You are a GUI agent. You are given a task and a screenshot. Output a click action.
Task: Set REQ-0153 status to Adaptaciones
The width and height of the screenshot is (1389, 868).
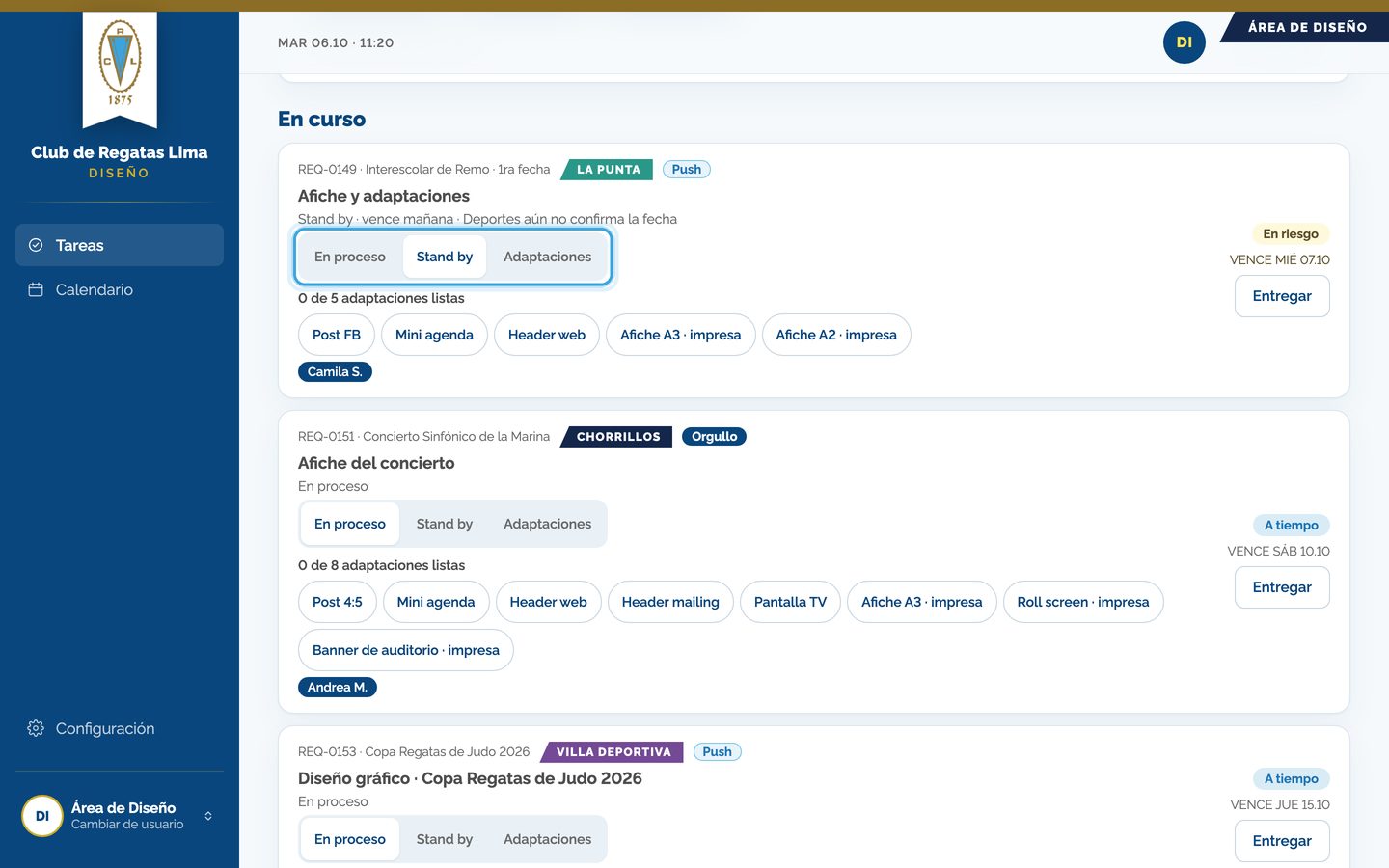click(x=548, y=839)
